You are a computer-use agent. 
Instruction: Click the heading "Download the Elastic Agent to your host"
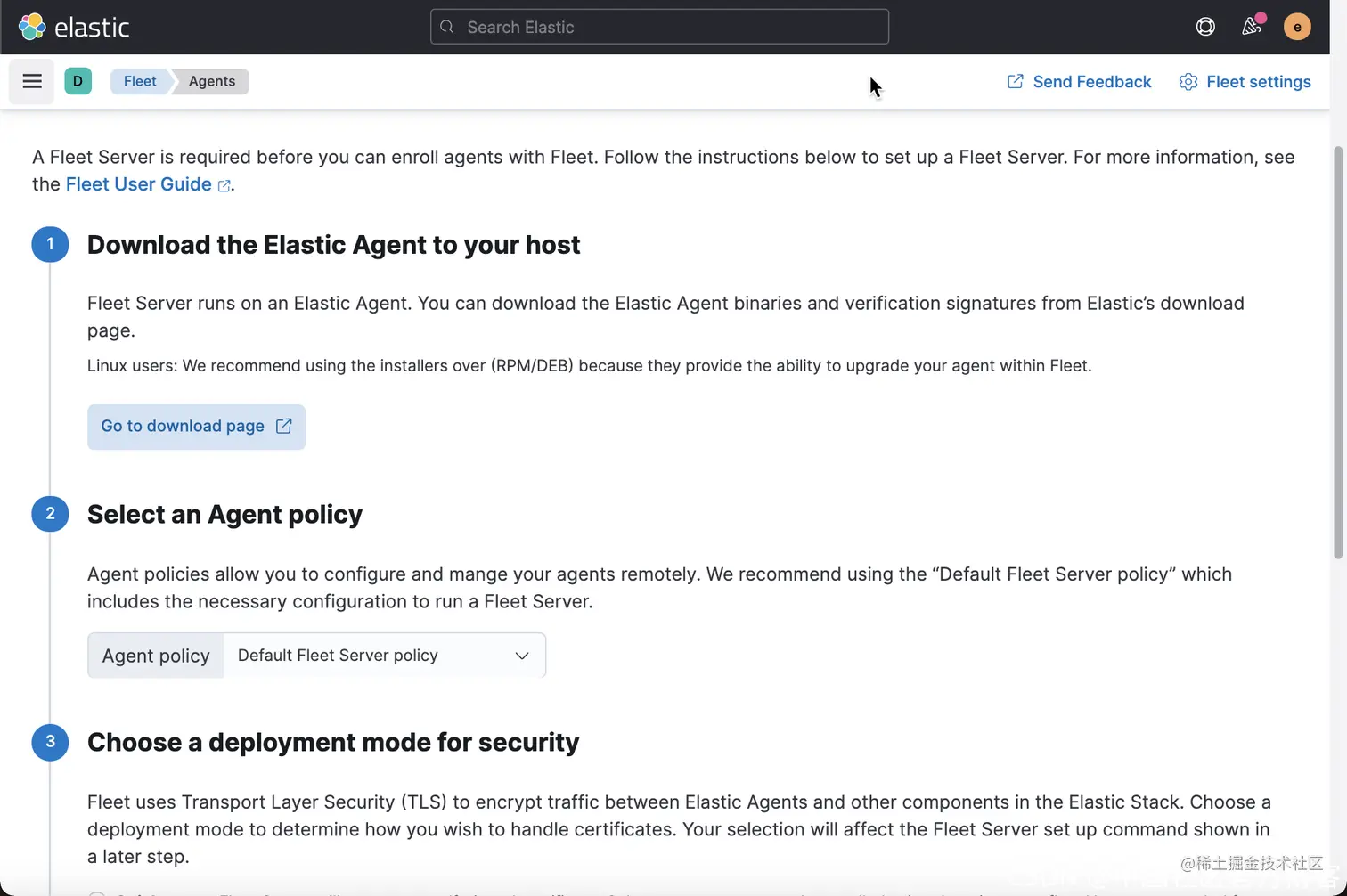[333, 245]
